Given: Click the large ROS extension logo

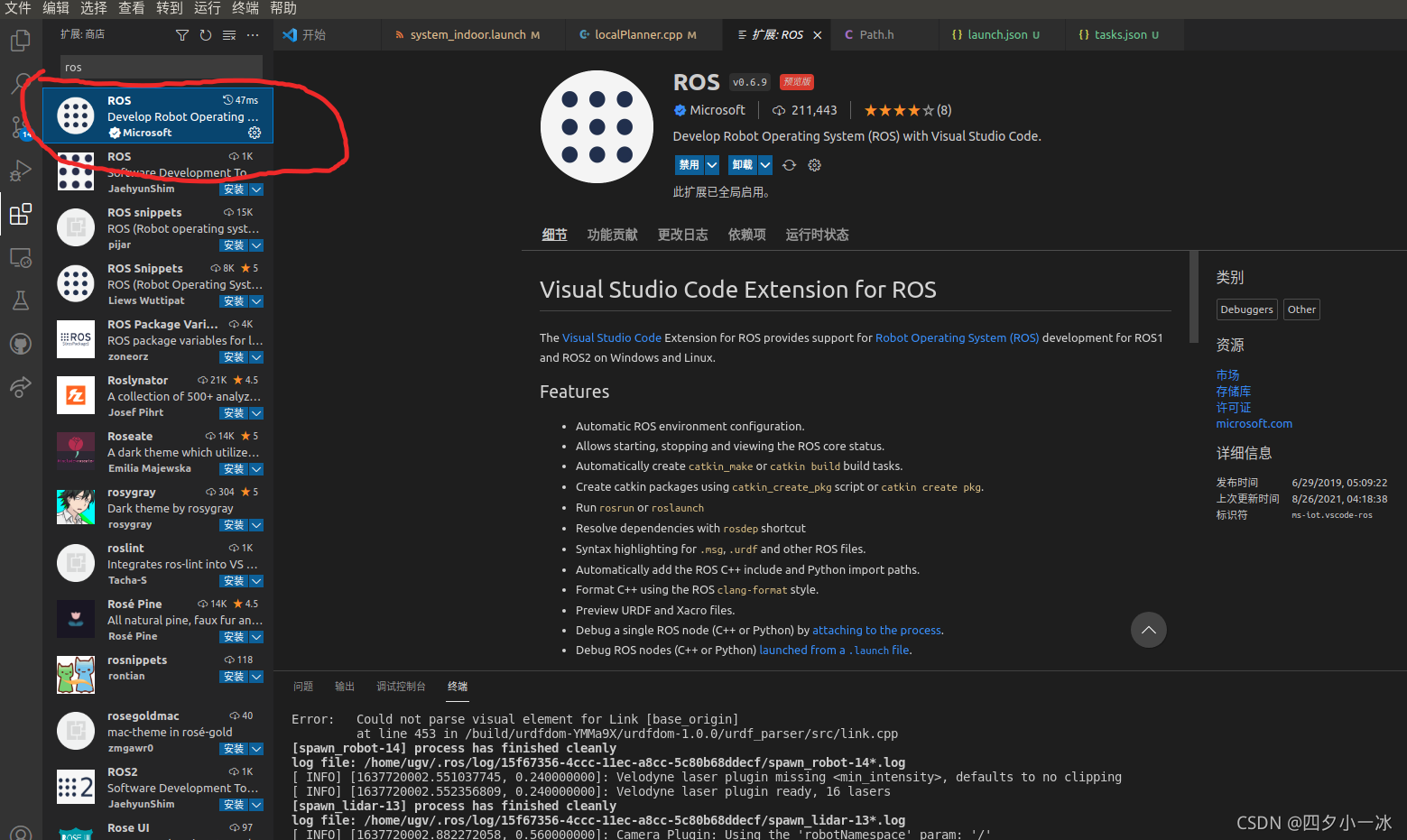Looking at the screenshot, I should coord(597,126).
